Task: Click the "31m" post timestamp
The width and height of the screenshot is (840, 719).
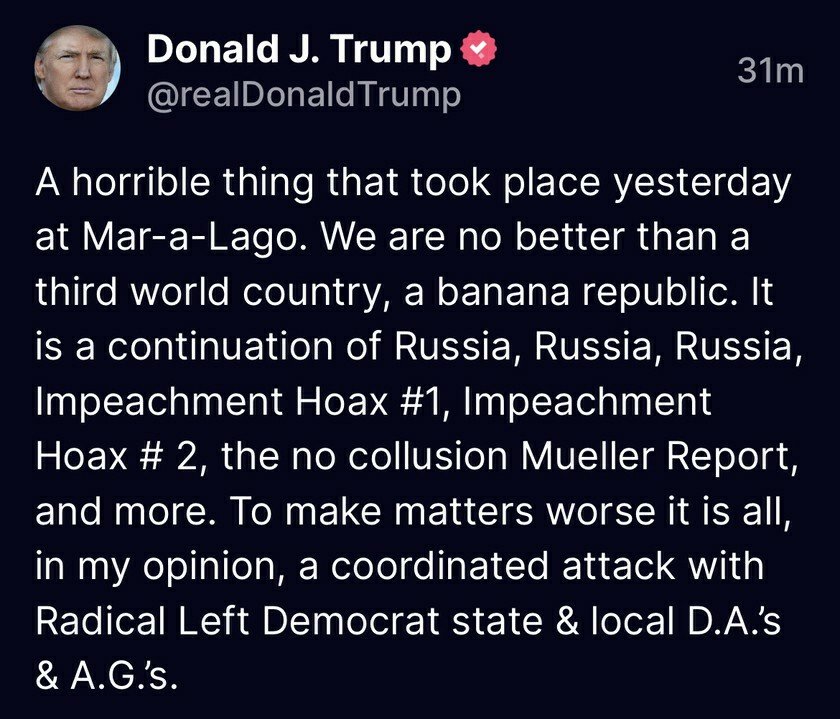Action: (x=769, y=71)
